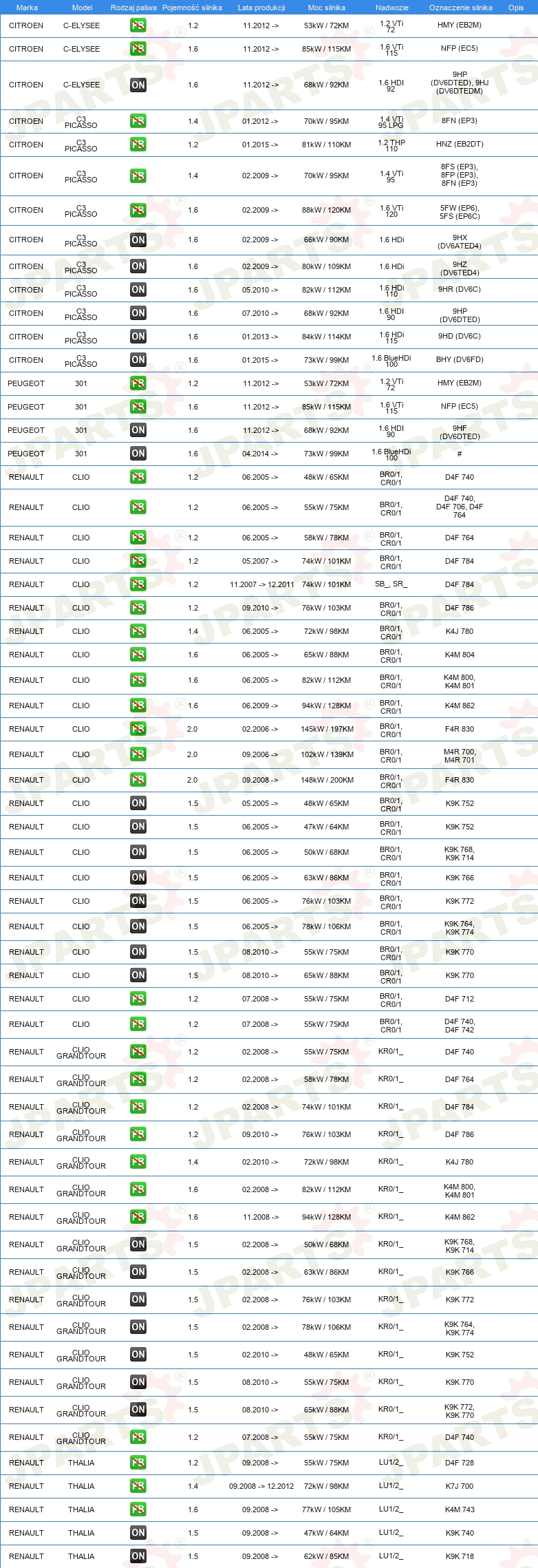Viewport: 538px width, 1568px height.
Task: Click production date 07.2010 ->
Action: tap(260, 313)
